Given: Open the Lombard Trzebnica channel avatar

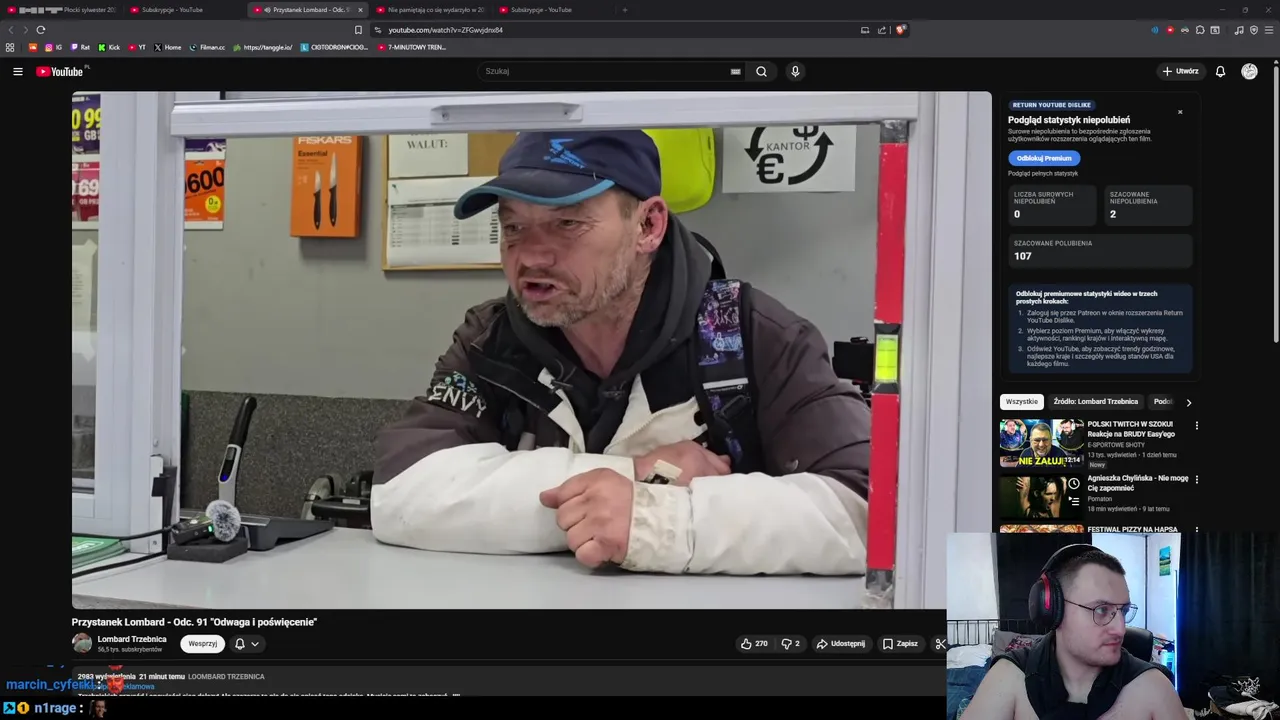Looking at the screenshot, I should point(82,644).
